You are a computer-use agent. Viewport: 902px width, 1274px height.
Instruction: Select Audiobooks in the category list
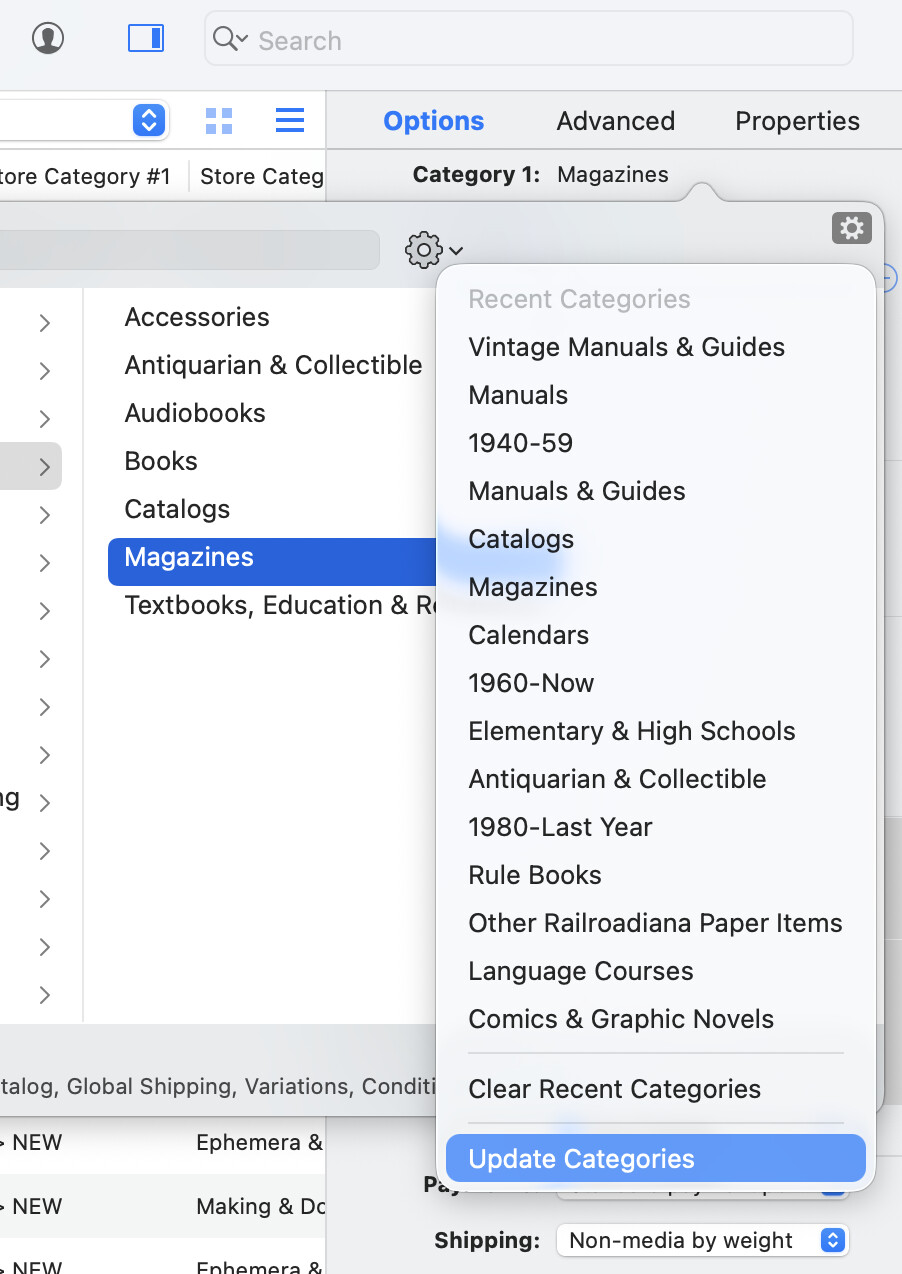[195, 413]
